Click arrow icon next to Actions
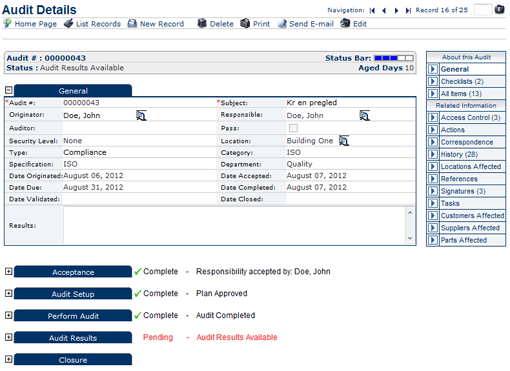The width and height of the screenshot is (510, 371). [433, 130]
